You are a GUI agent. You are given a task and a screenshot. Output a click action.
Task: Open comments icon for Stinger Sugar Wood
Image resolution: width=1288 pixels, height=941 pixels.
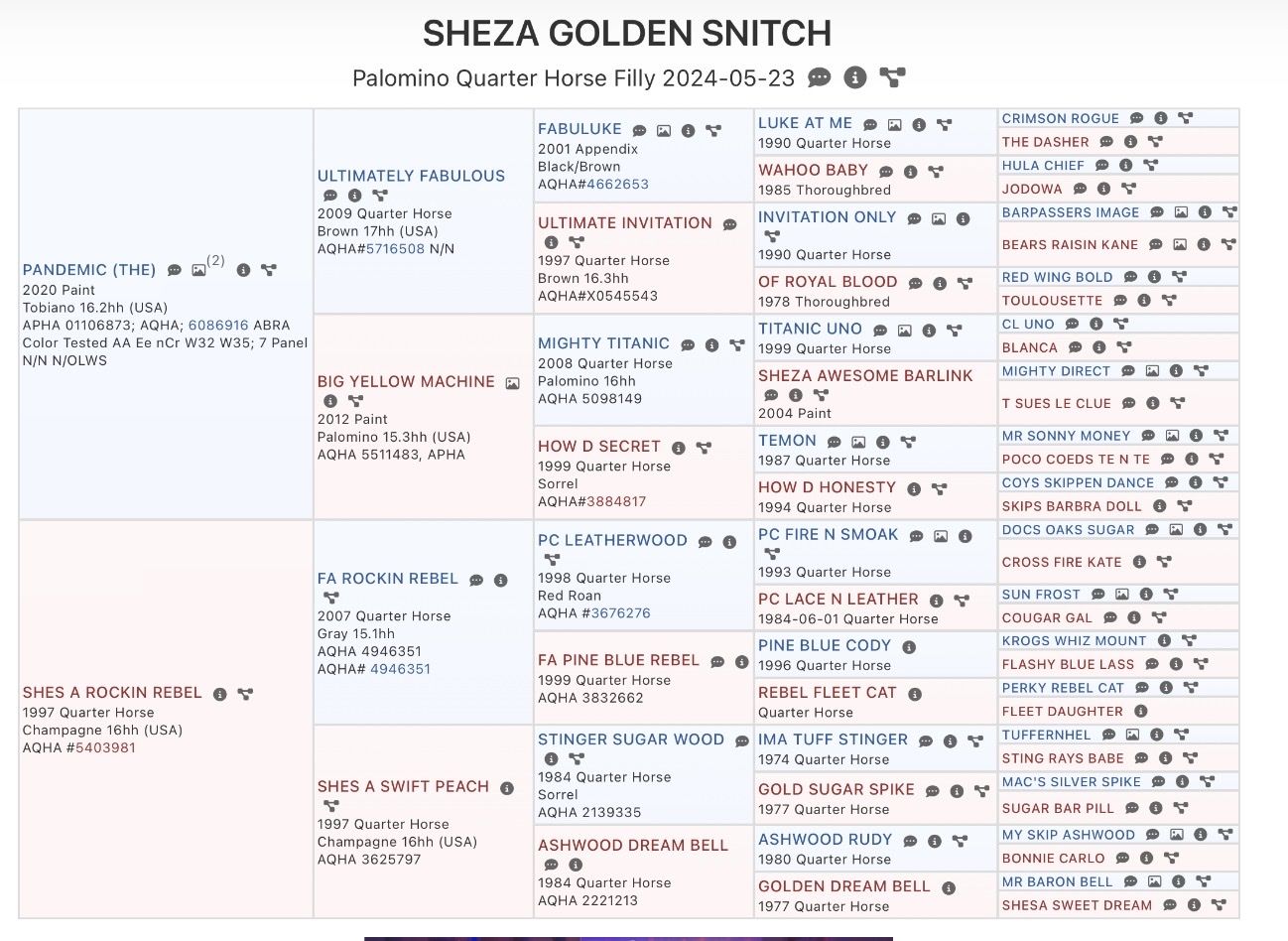tap(741, 740)
